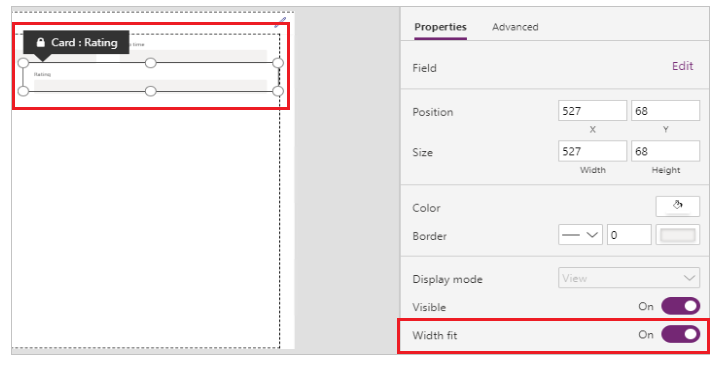Open the Border style line dropdown
This screenshot has width=721, height=367.
[580, 235]
